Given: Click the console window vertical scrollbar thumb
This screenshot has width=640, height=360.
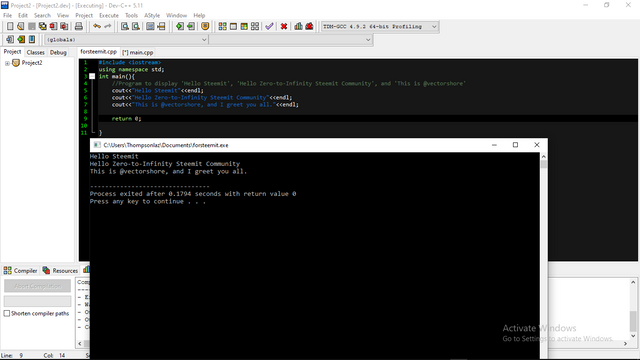Looking at the screenshot, I should (x=544, y=164).
